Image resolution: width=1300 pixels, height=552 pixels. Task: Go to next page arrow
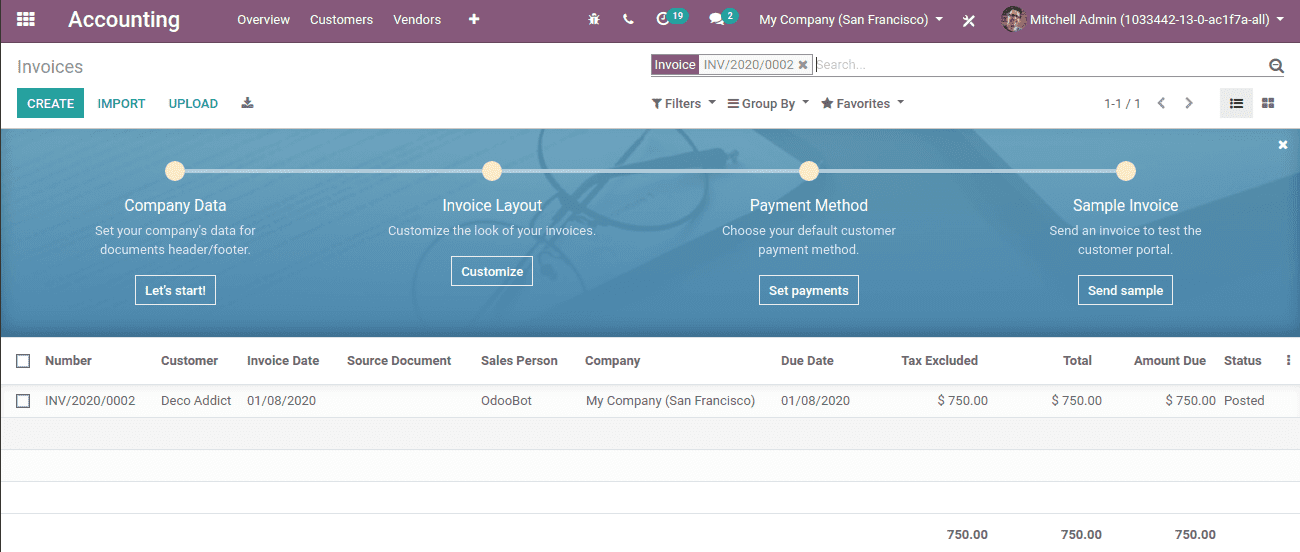1189,103
